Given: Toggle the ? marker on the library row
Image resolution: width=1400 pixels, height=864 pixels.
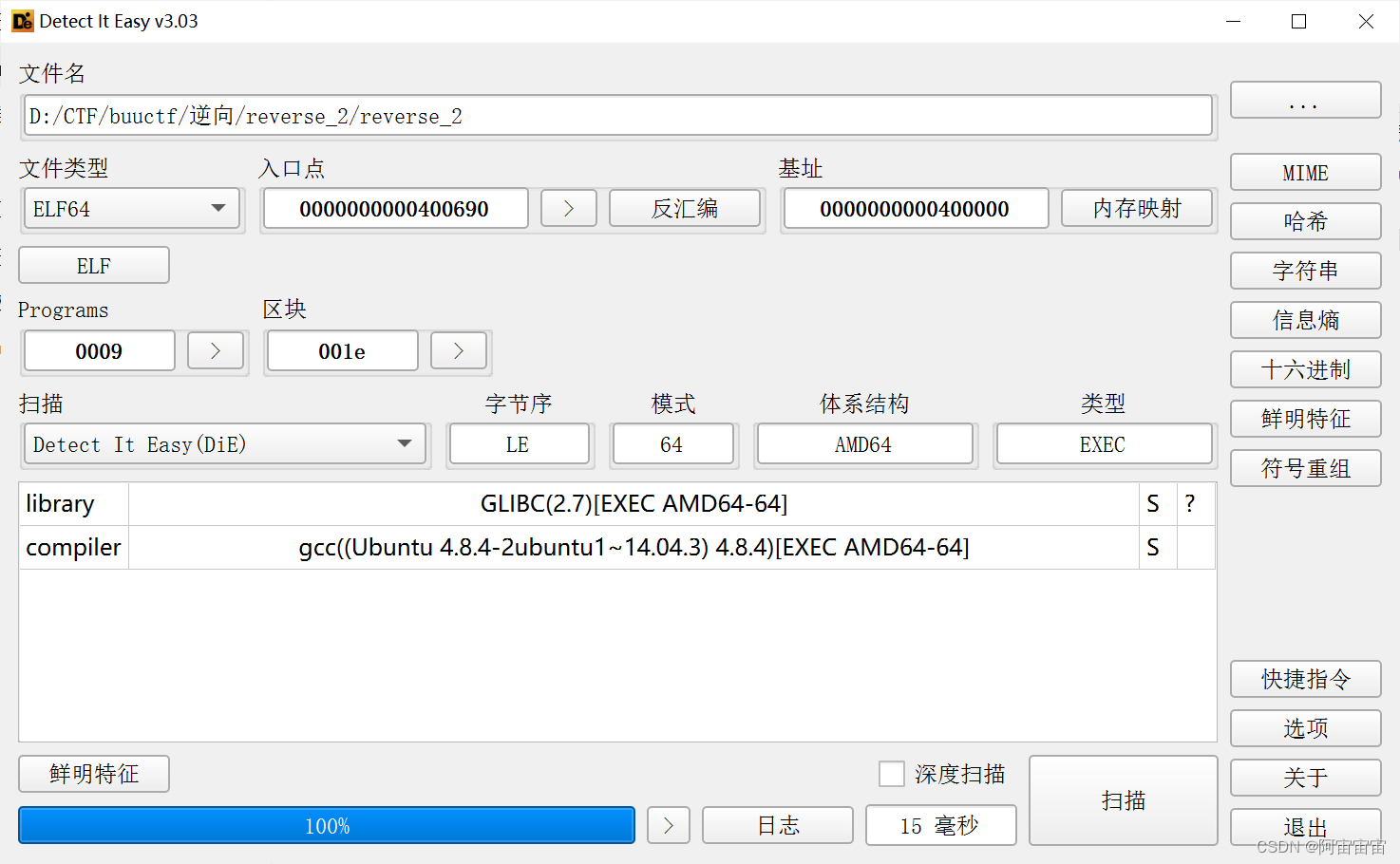Looking at the screenshot, I should coord(1189,503).
